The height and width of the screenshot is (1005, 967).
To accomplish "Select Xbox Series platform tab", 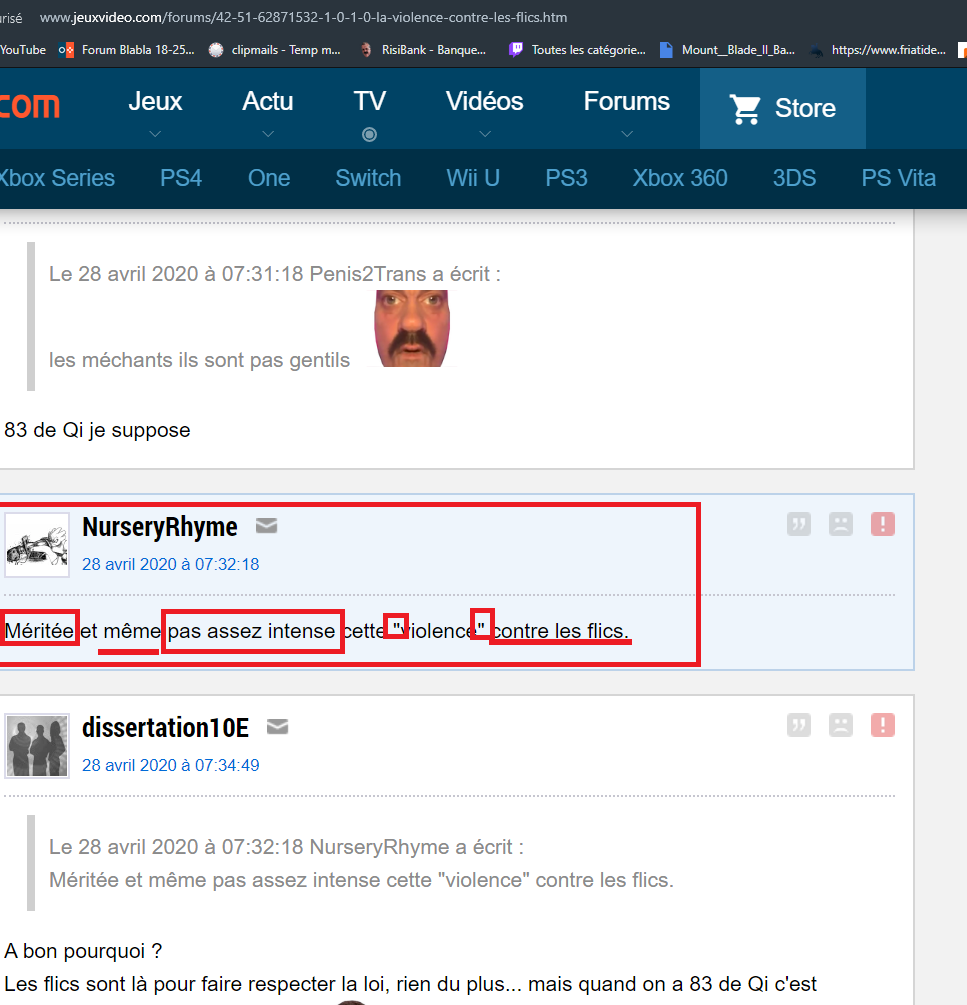I will click(56, 178).
